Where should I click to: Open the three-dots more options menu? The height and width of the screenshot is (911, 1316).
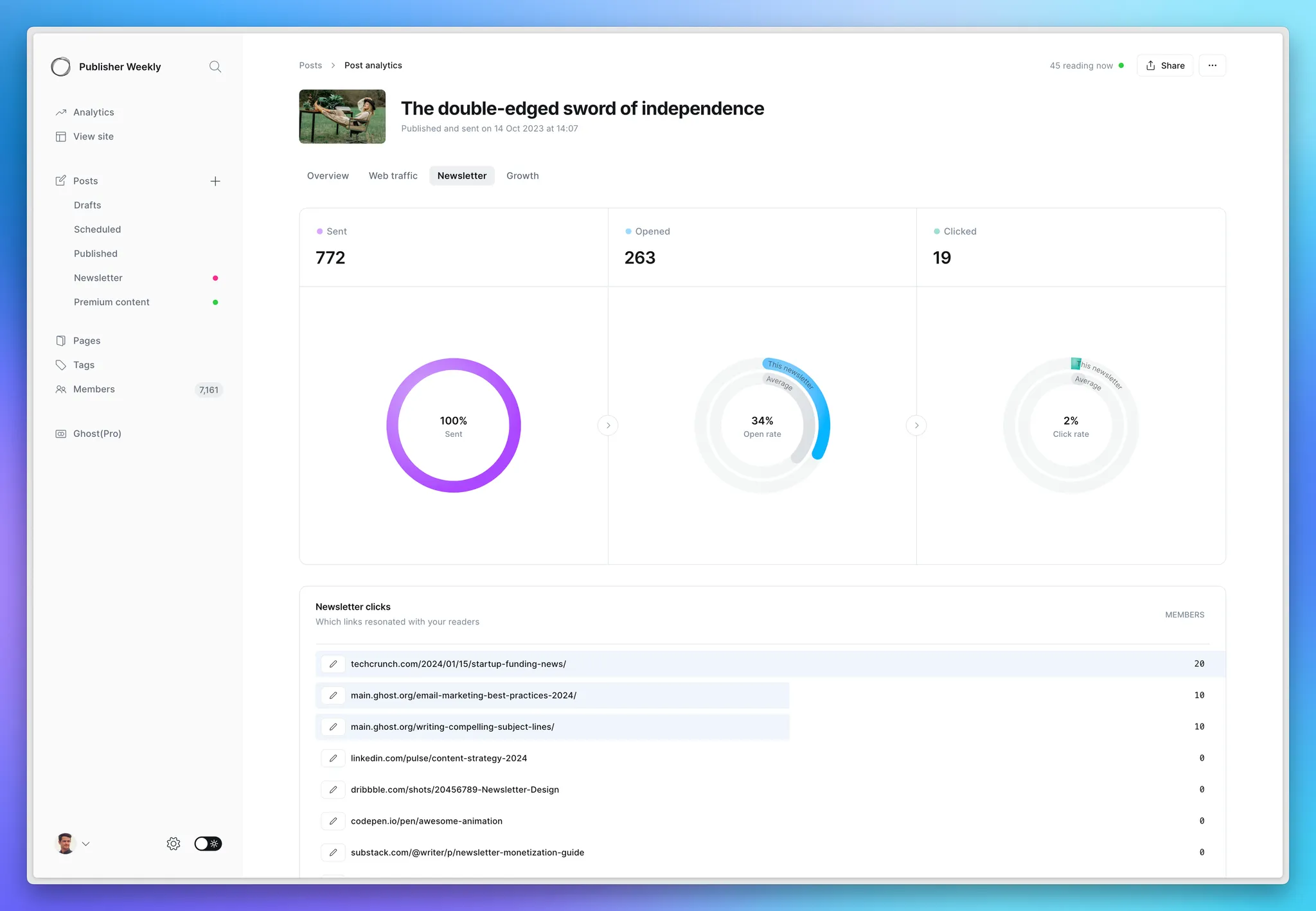coord(1212,66)
